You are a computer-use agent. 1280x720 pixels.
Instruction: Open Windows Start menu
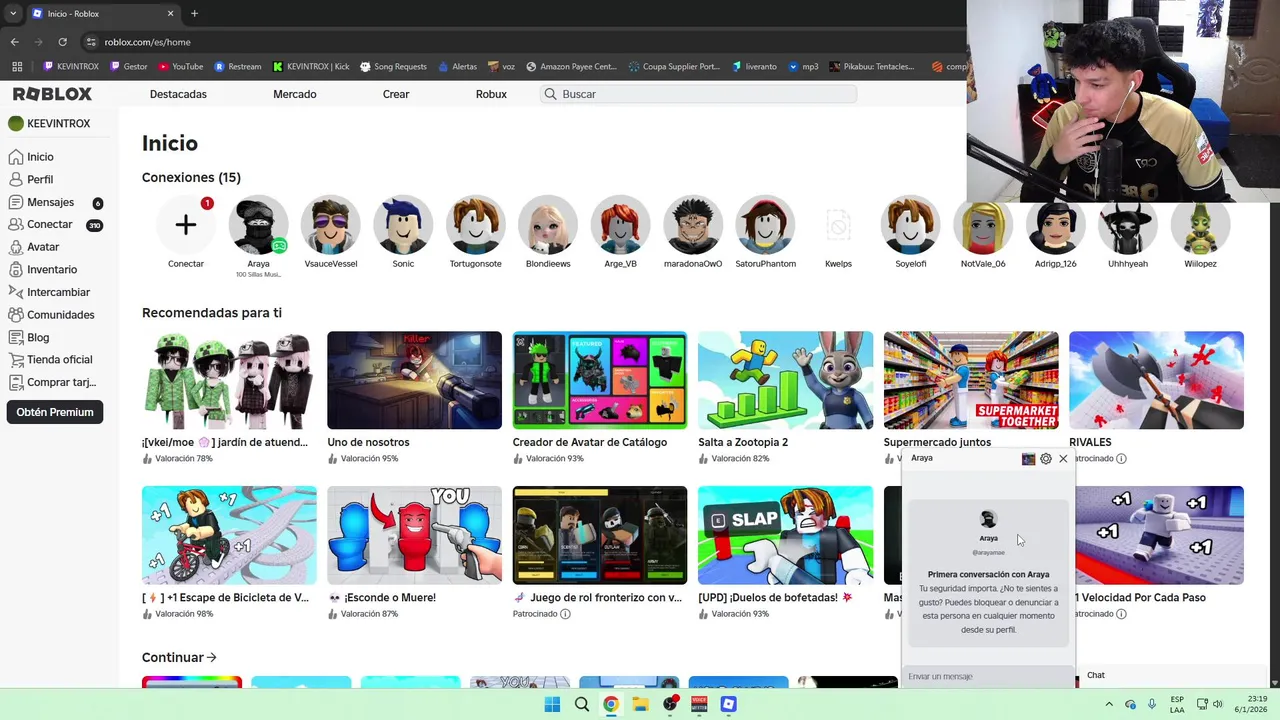tap(552, 704)
